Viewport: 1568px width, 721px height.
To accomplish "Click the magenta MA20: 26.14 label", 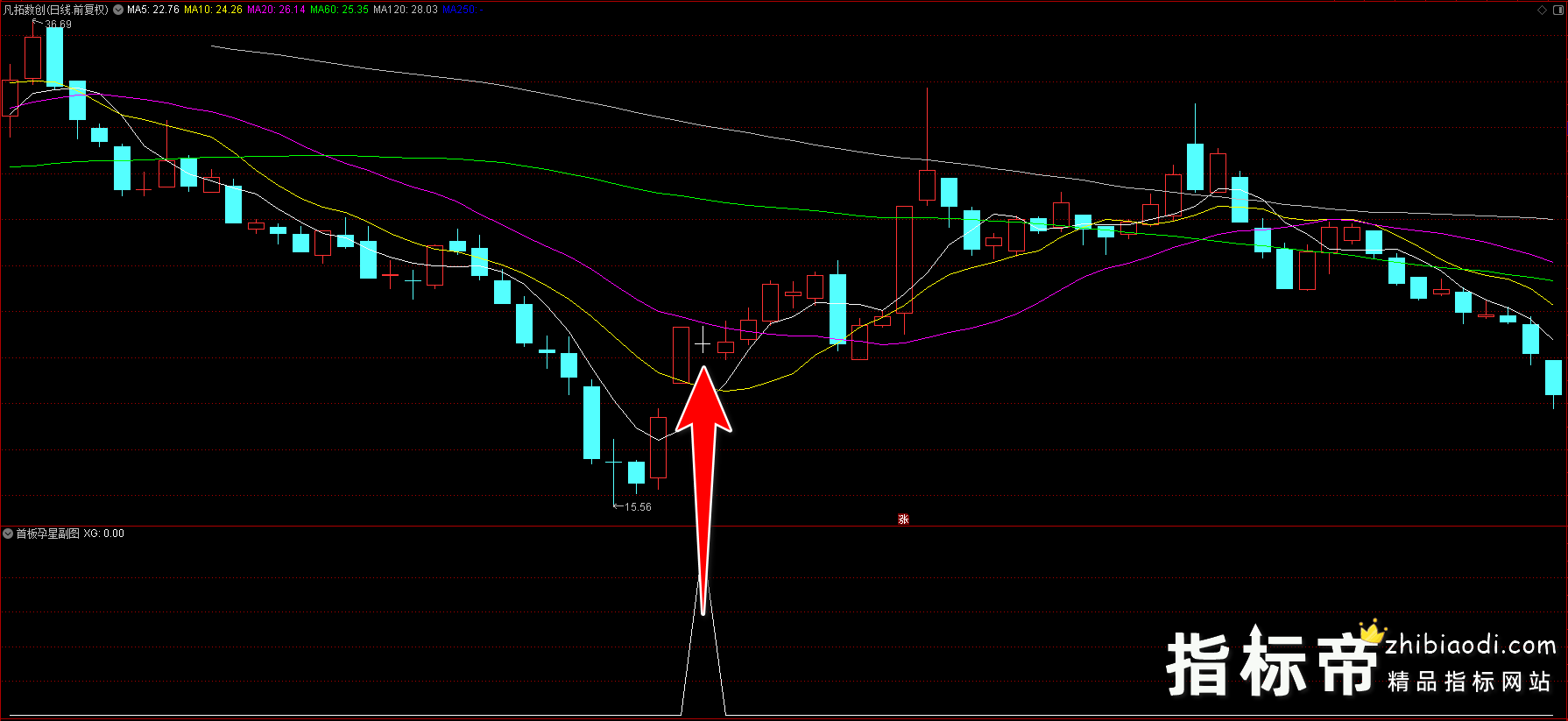I will click(x=276, y=10).
